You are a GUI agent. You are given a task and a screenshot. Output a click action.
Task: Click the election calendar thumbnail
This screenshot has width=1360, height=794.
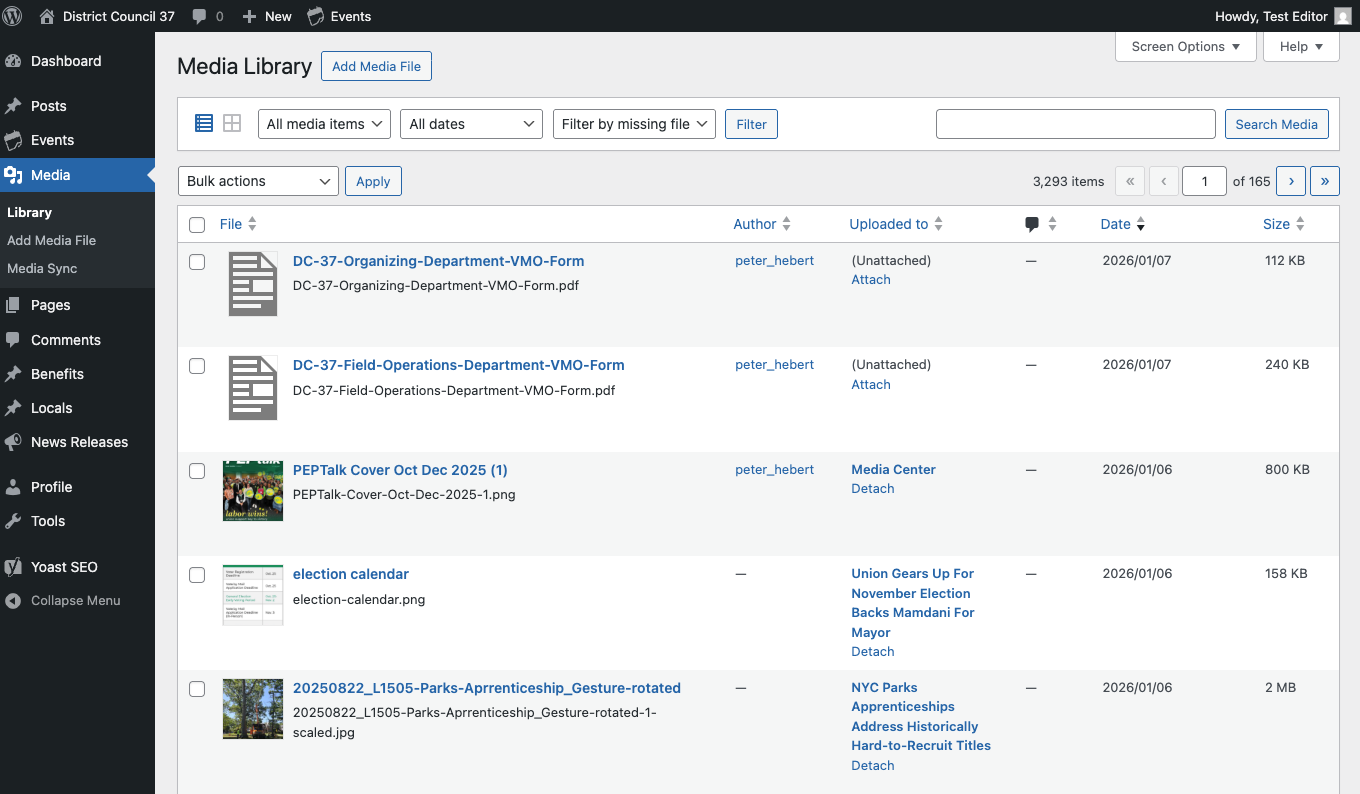[x=253, y=594]
